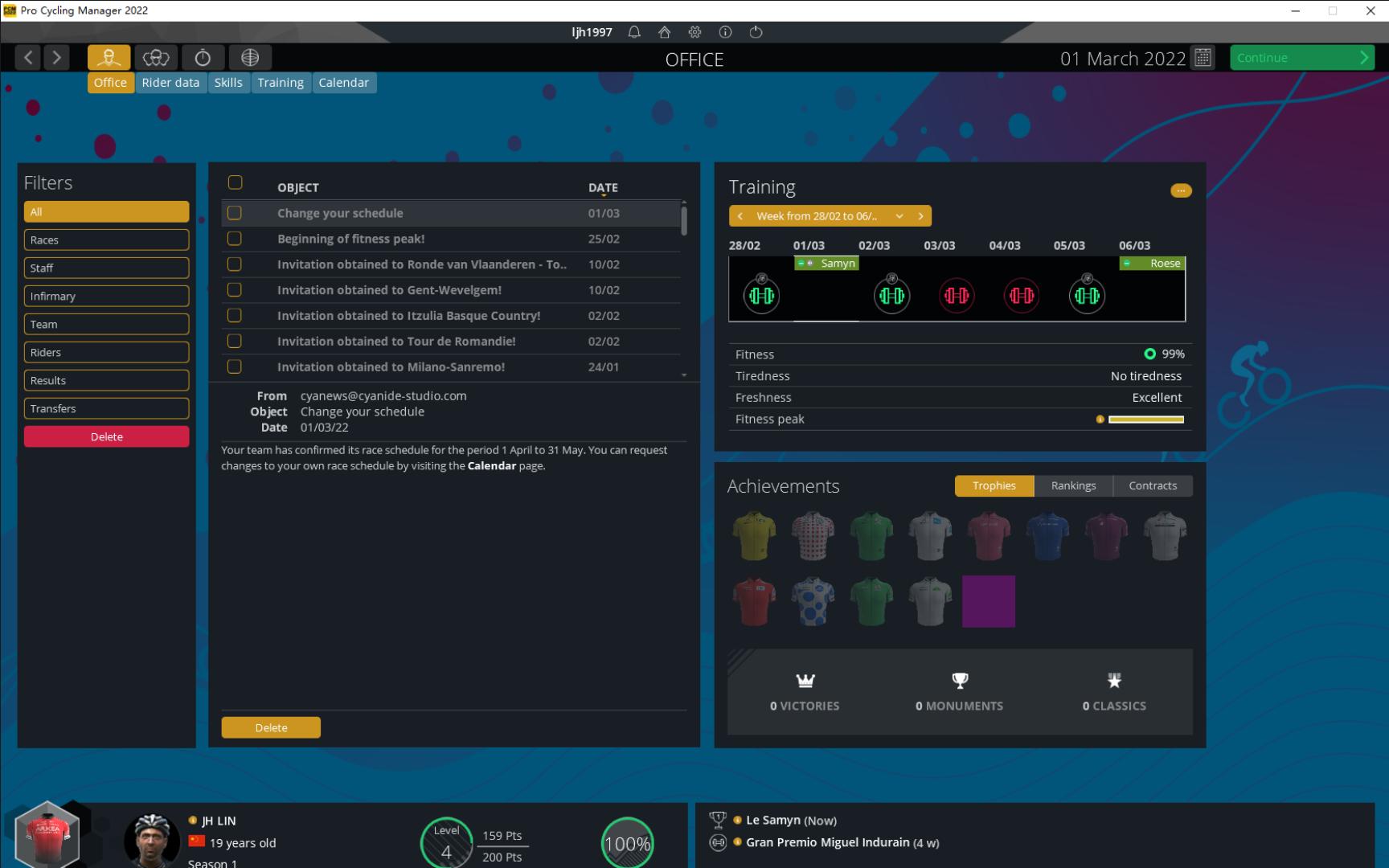The image size is (1389, 868).
Task: Open the info circle icon
Action: pyautogui.click(x=725, y=32)
